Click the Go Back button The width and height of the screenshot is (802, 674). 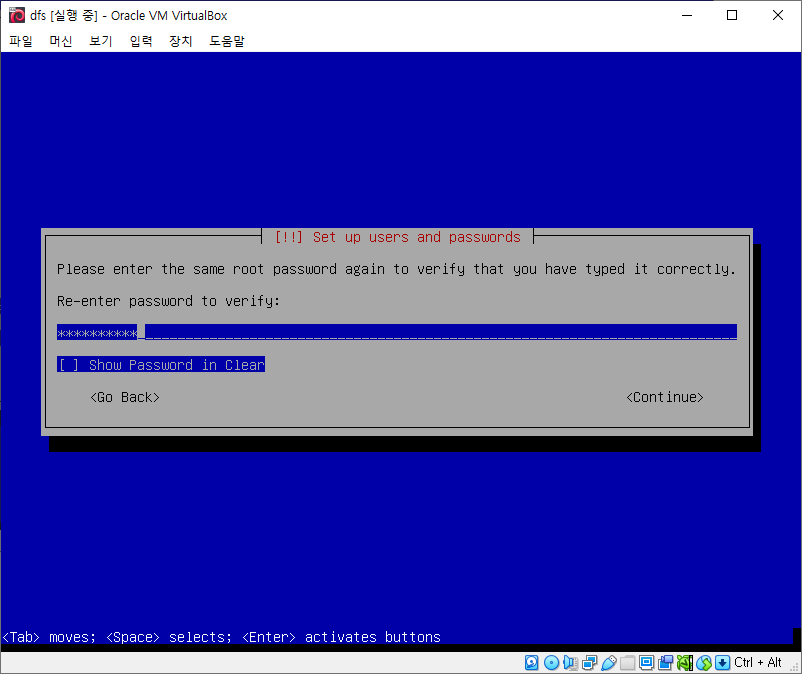click(x=125, y=397)
